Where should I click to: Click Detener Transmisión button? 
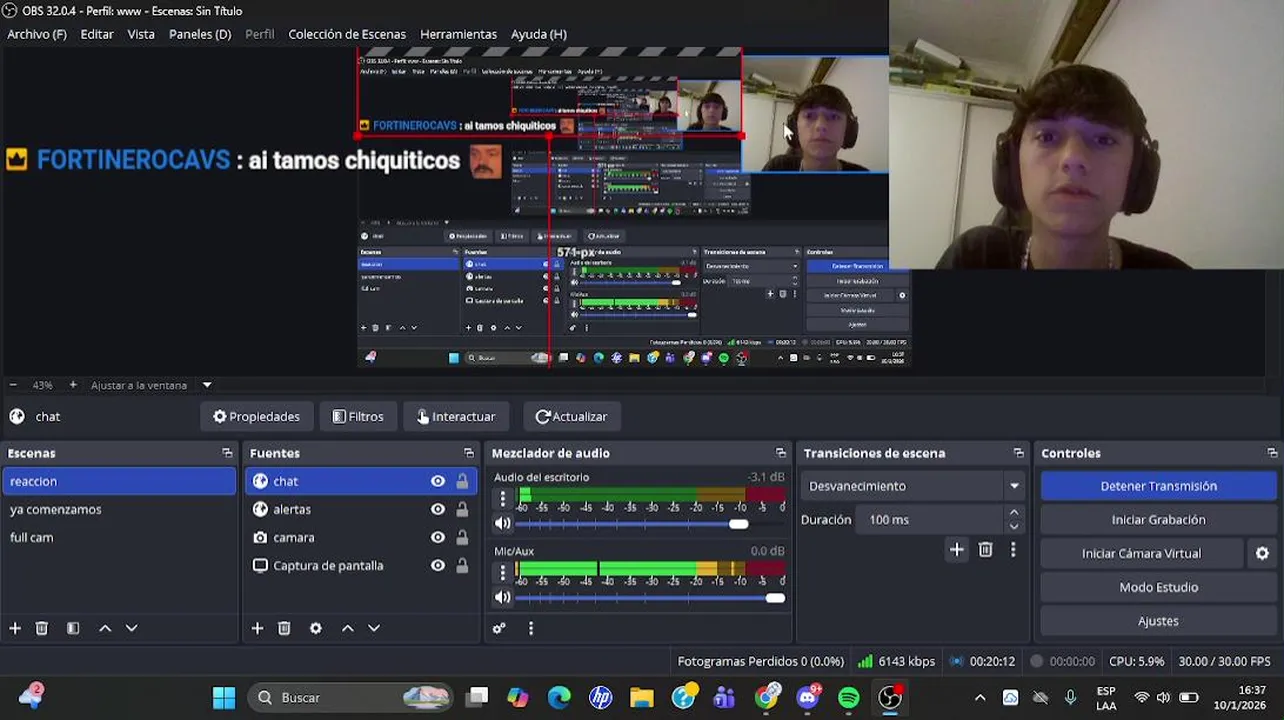point(1158,486)
